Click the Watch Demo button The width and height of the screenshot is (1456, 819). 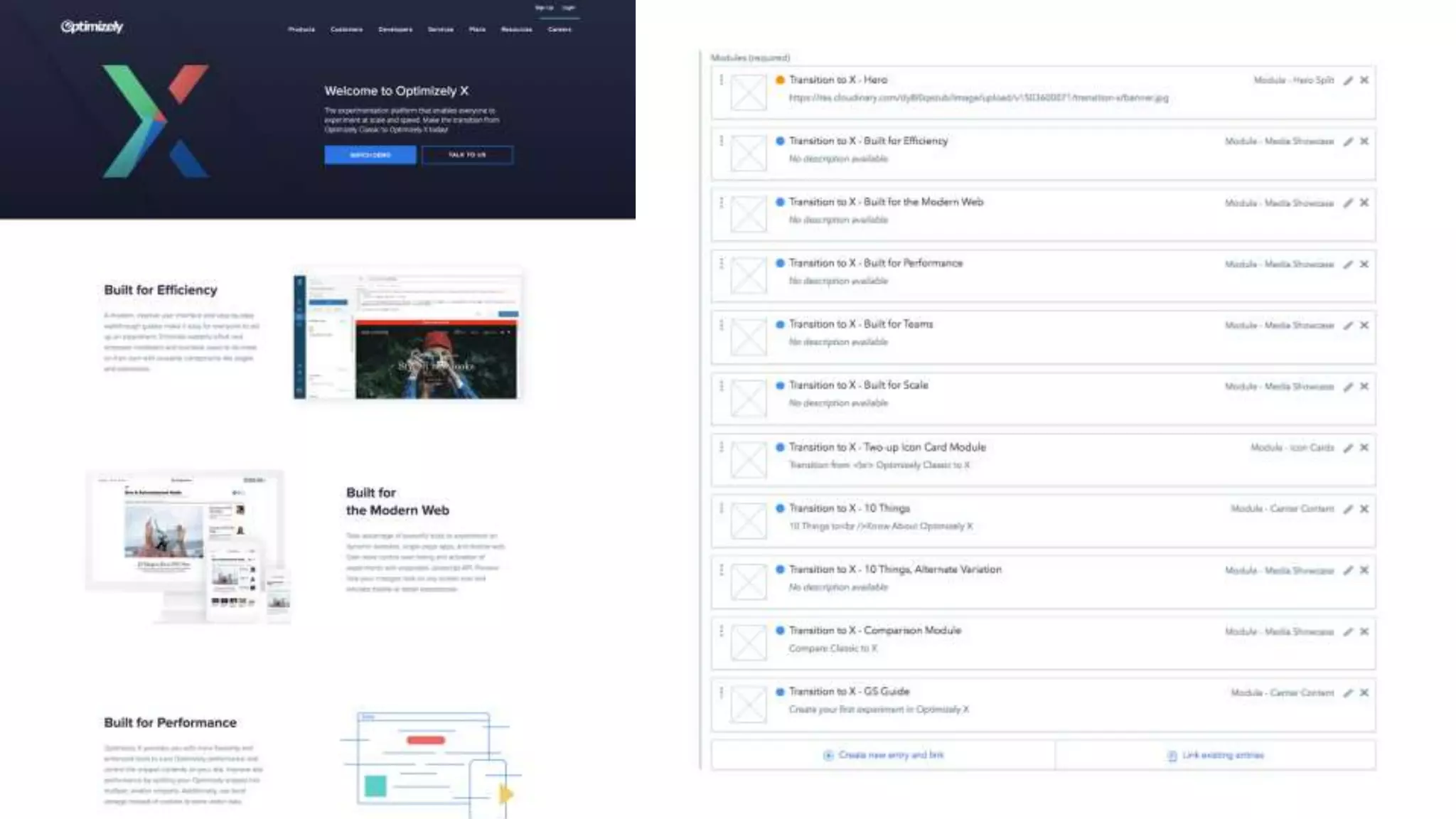click(370, 155)
